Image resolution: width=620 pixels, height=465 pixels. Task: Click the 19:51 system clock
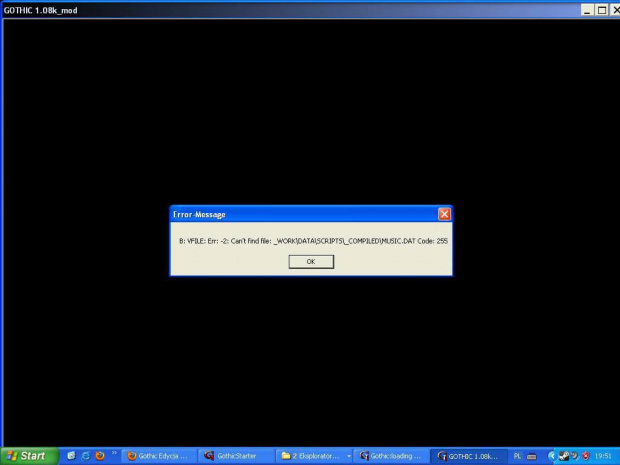603,456
